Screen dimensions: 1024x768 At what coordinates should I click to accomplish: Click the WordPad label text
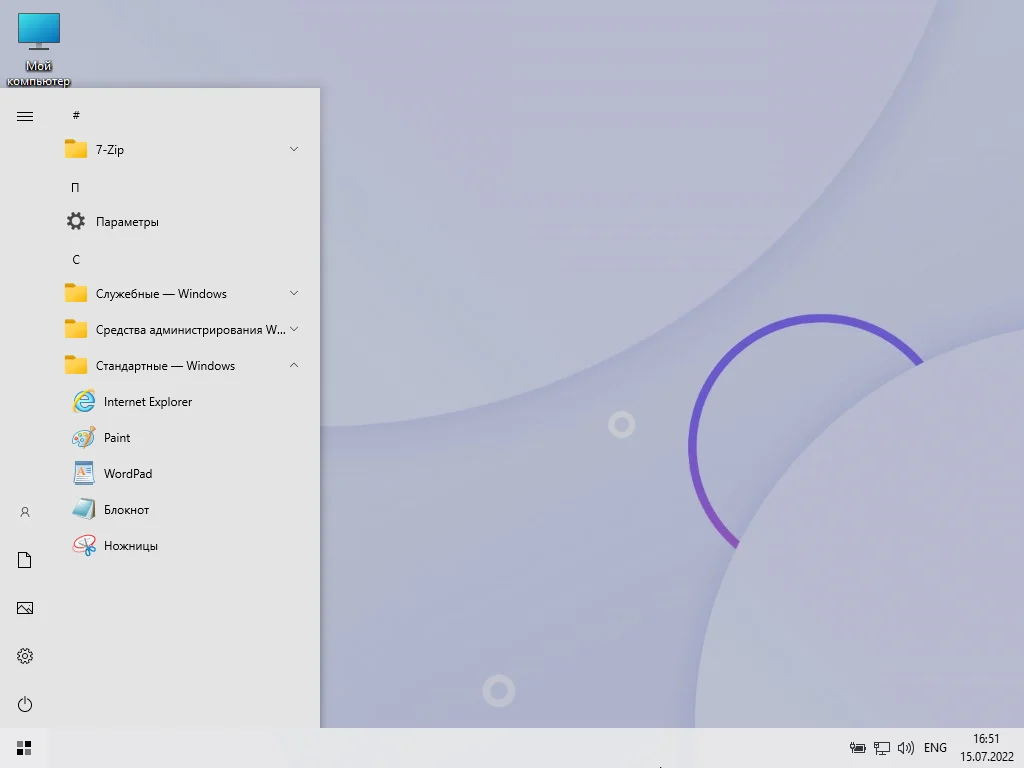128,473
